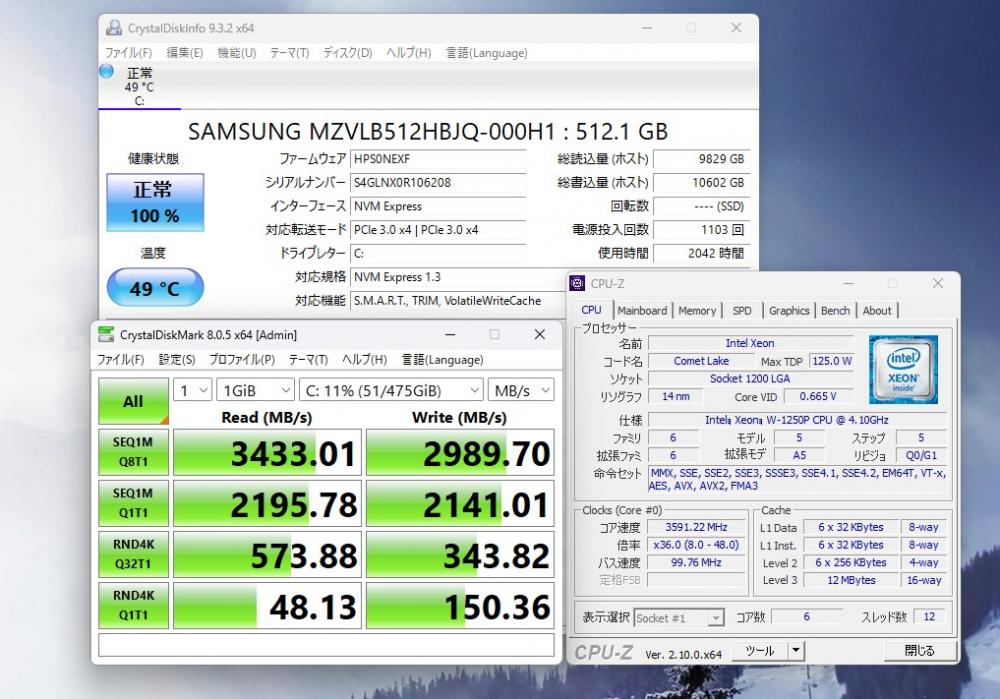Open the test count dropdown showing 1
The width and height of the screenshot is (1000, 699).
click(192, 390)
